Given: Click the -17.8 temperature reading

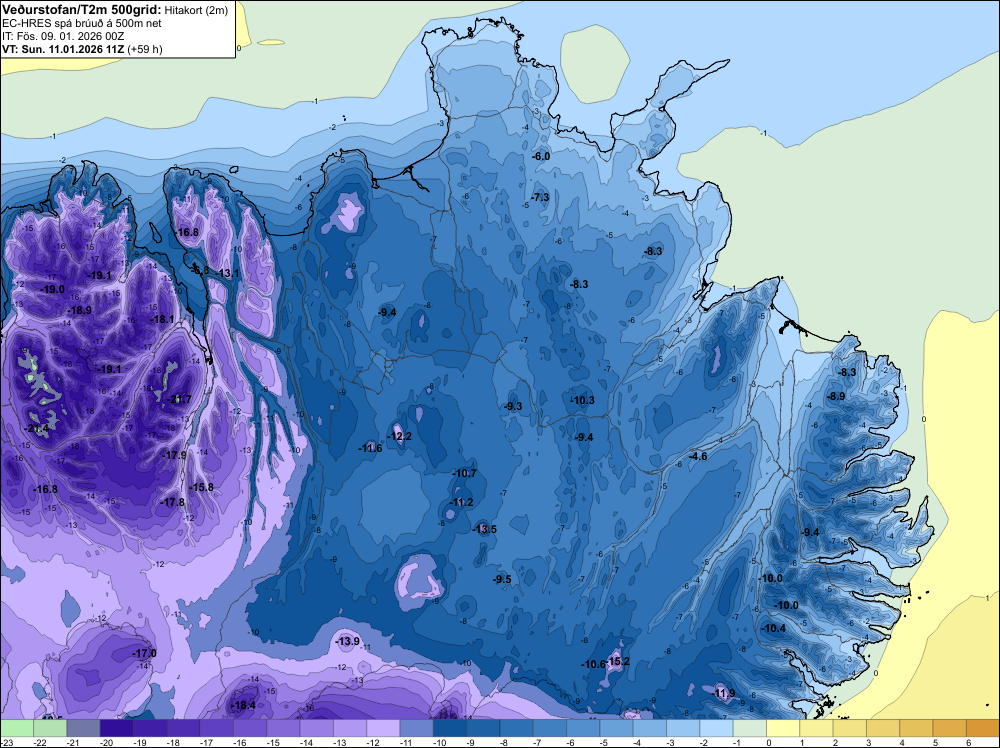Looking at the screenshot, I should [172, 502].
